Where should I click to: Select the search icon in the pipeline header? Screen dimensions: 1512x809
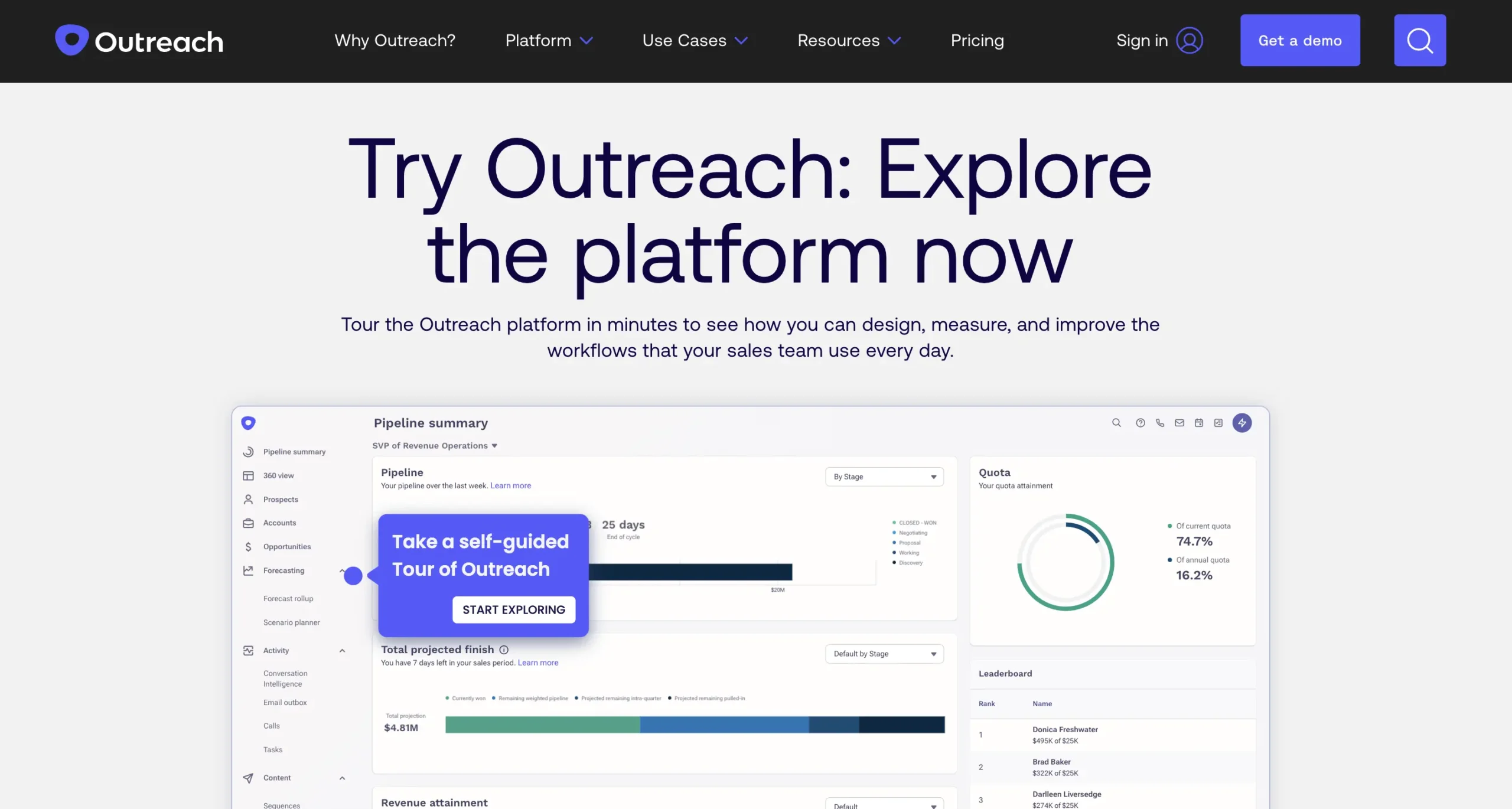pyautogui.click(x=1116, y=423)
